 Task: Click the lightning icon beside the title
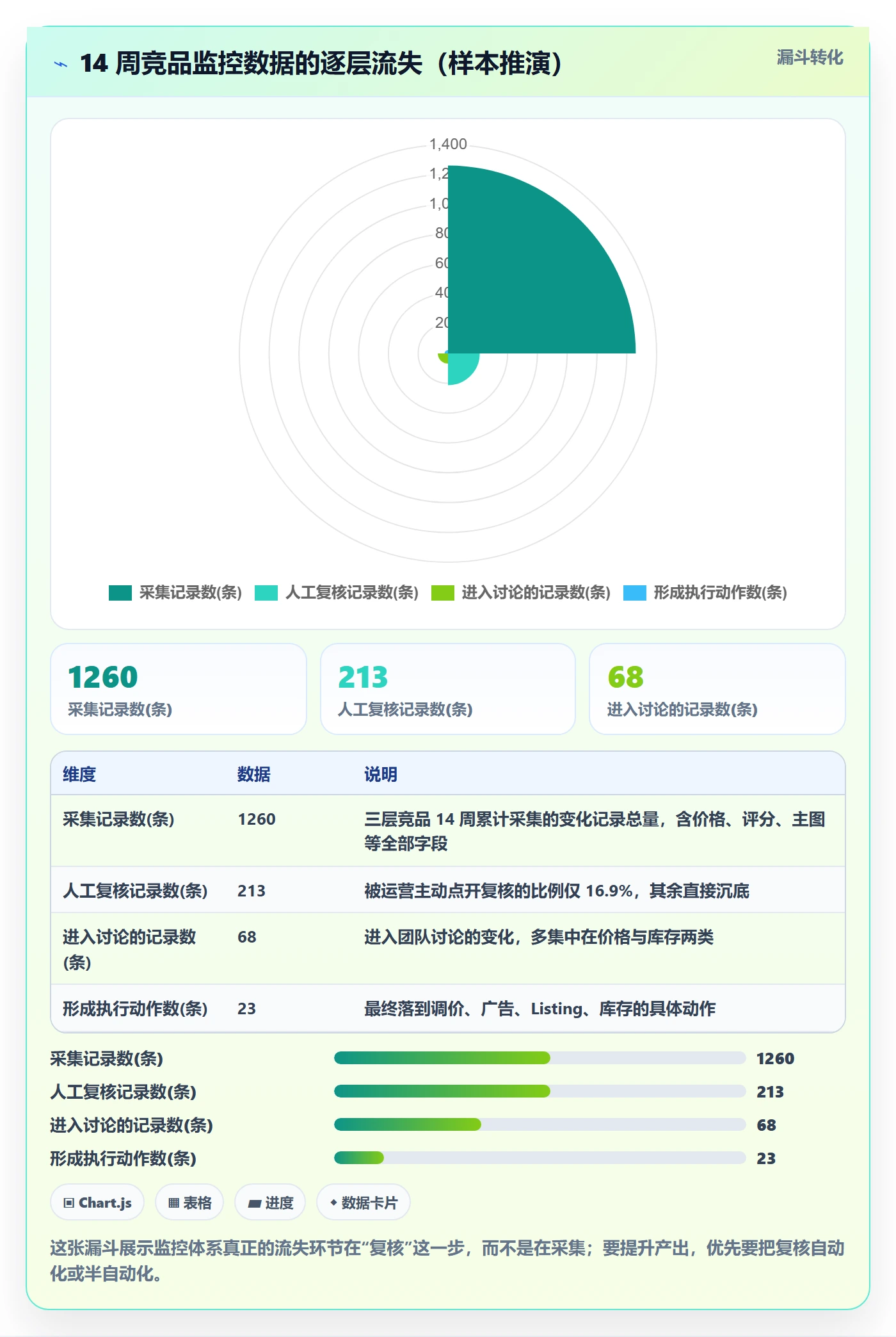click(61, 64)
